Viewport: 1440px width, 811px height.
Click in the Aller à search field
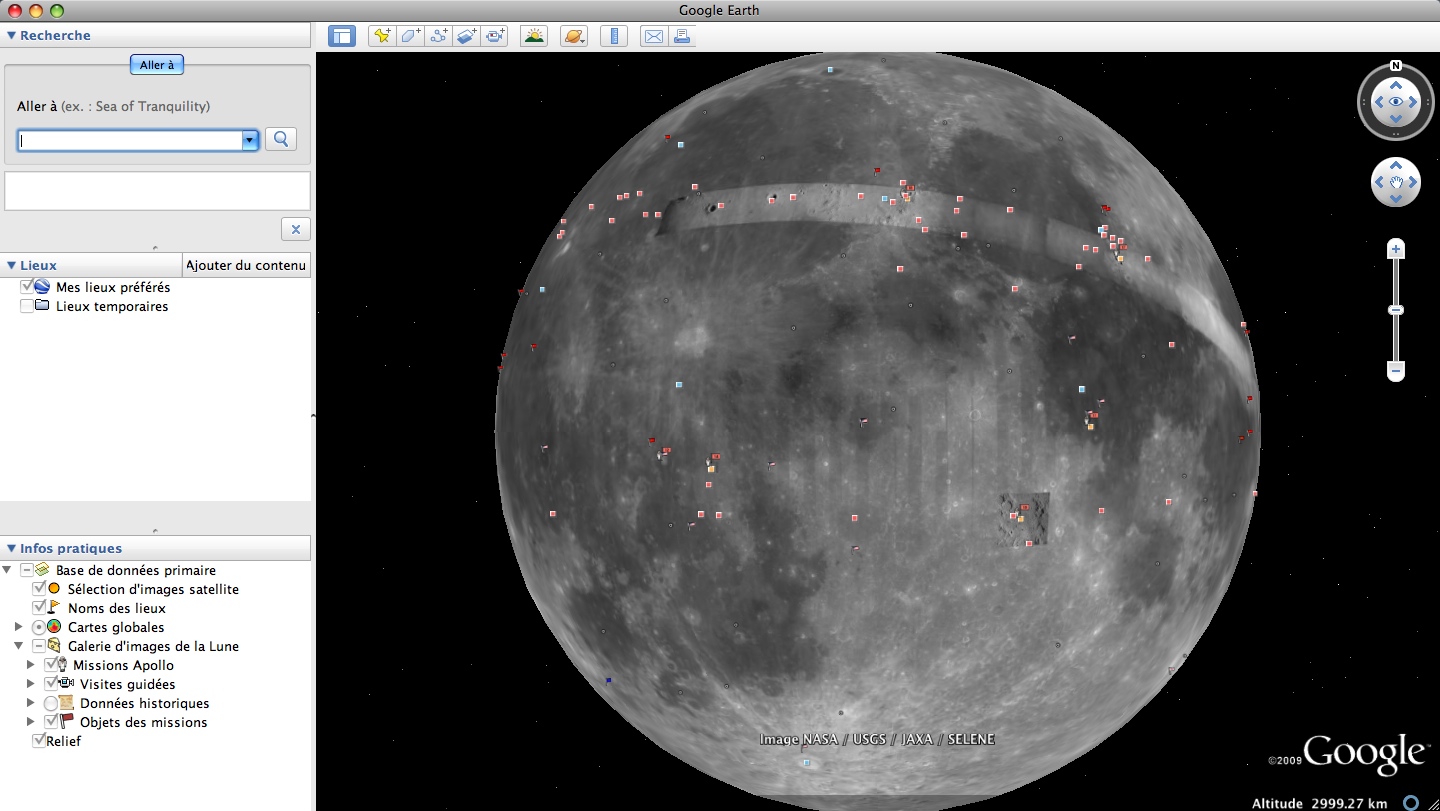(x=130, y=140)
